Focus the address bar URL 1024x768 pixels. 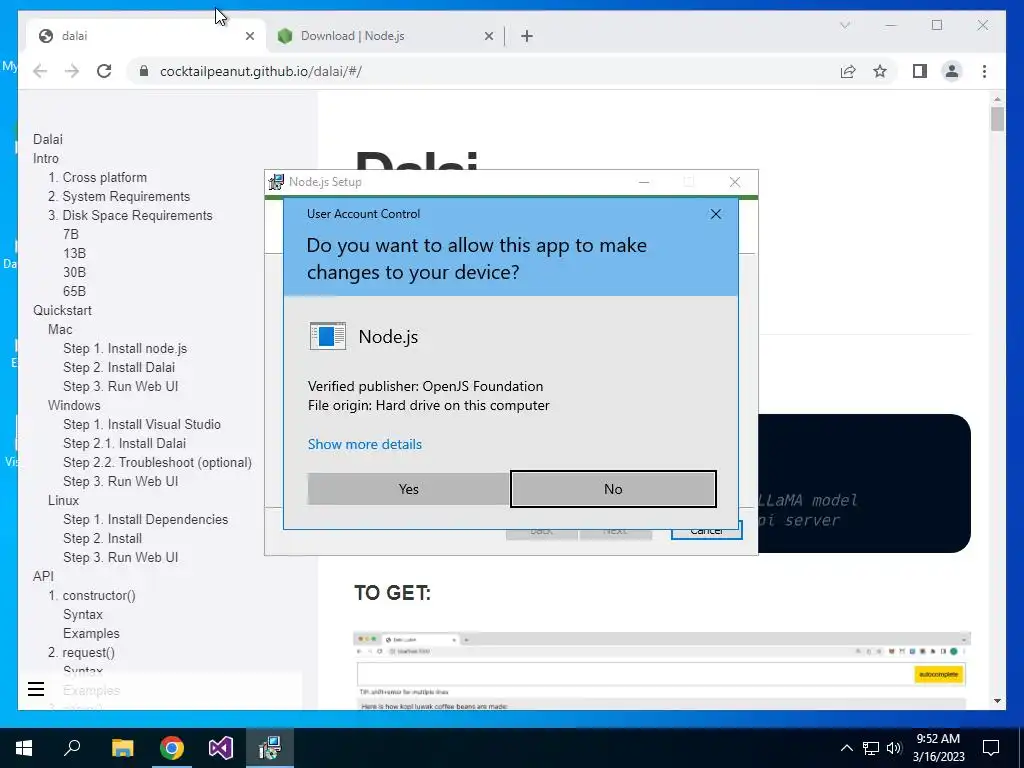pyautogui.click(x=261, y=71)
